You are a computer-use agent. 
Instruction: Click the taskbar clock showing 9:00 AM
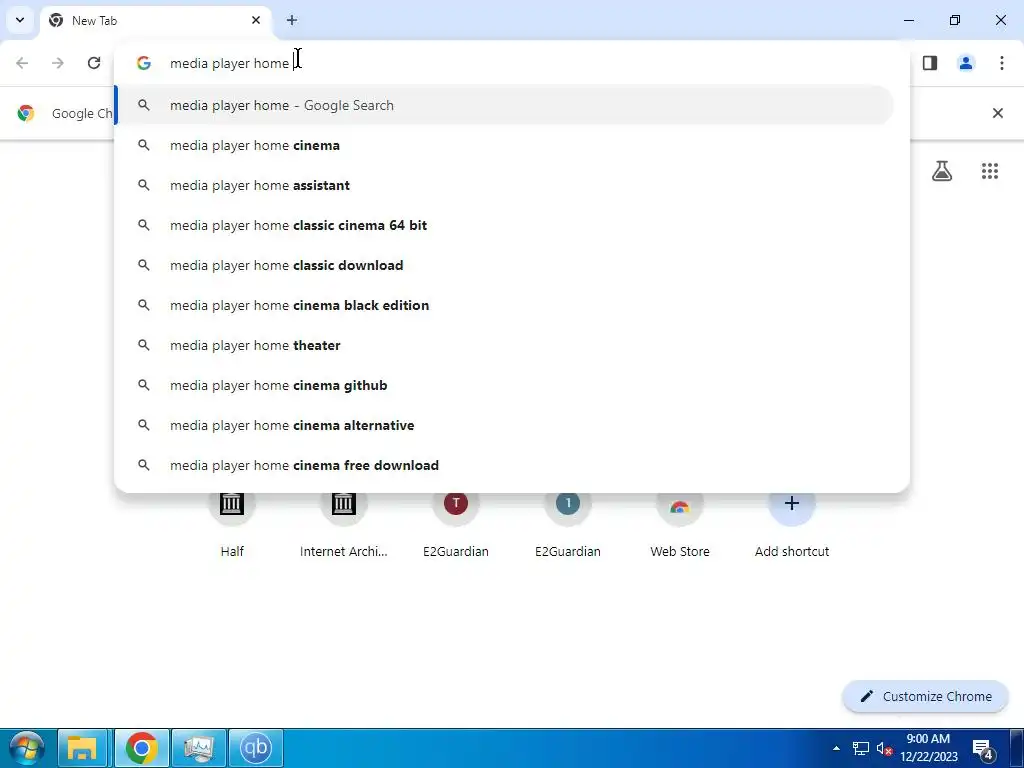929,748
